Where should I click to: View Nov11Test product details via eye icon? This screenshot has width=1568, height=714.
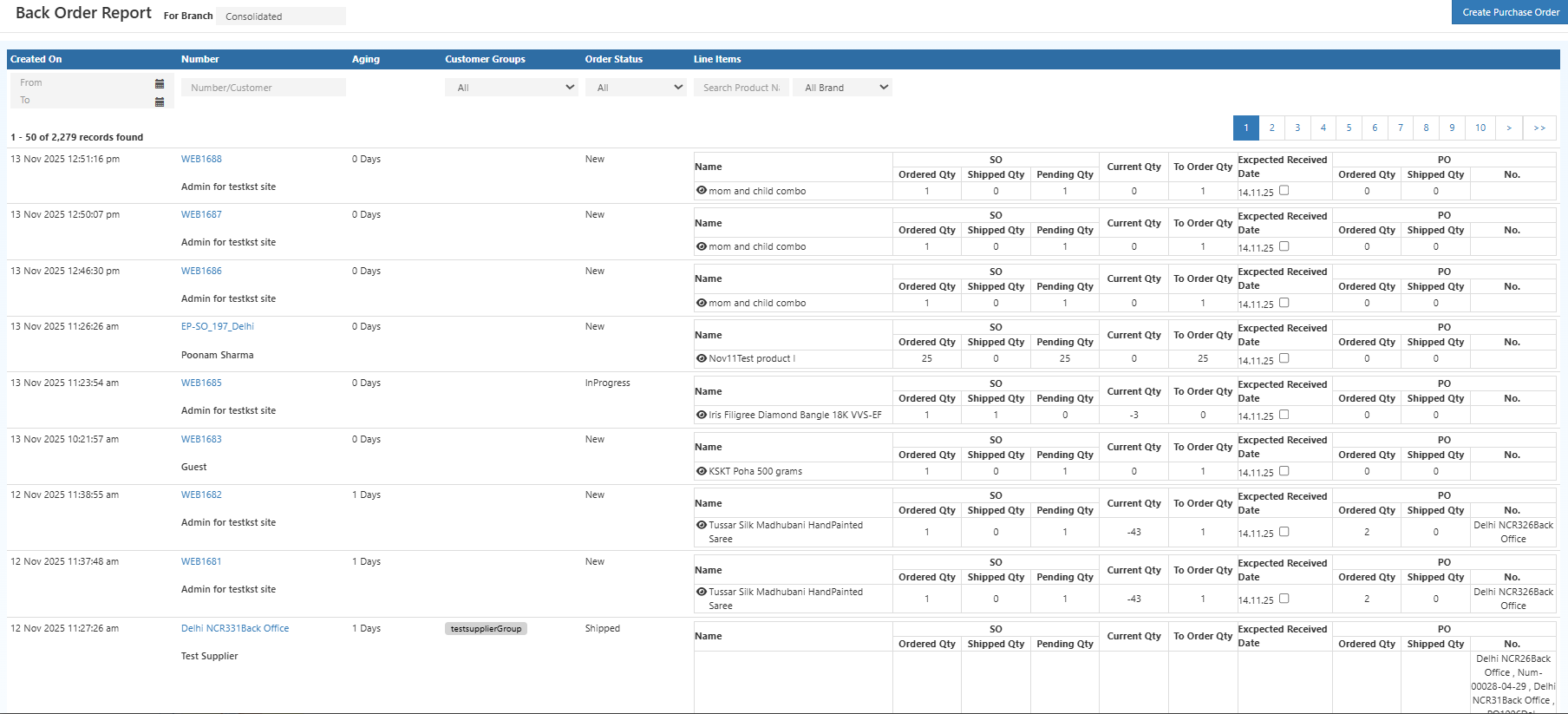coord(702,358)
